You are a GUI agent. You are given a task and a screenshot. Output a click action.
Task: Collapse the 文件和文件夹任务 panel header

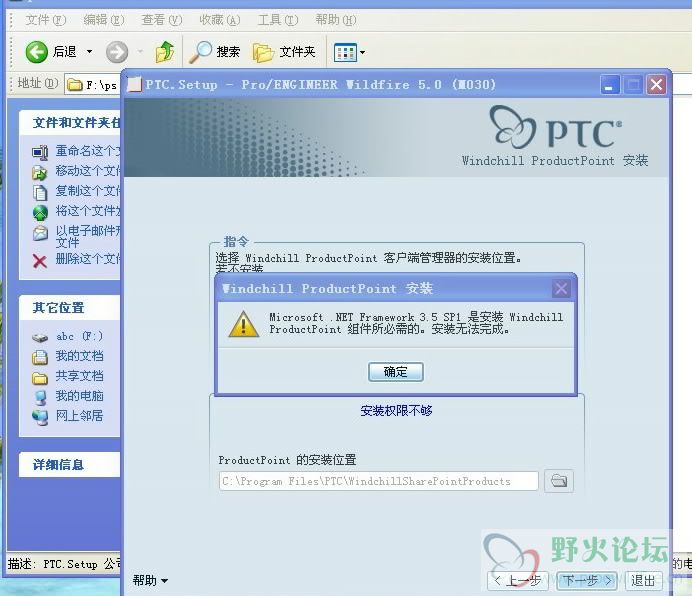(70, 122)
